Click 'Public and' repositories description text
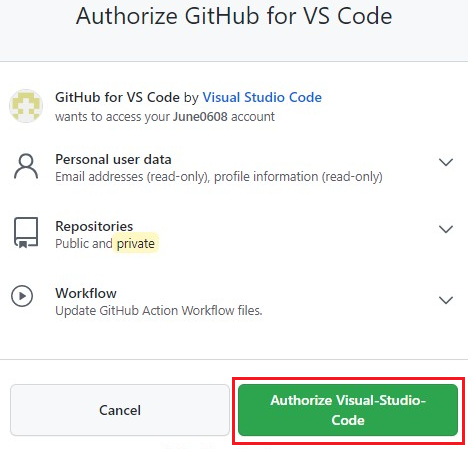This screenshot has height=449, width=468. point(84,244)
